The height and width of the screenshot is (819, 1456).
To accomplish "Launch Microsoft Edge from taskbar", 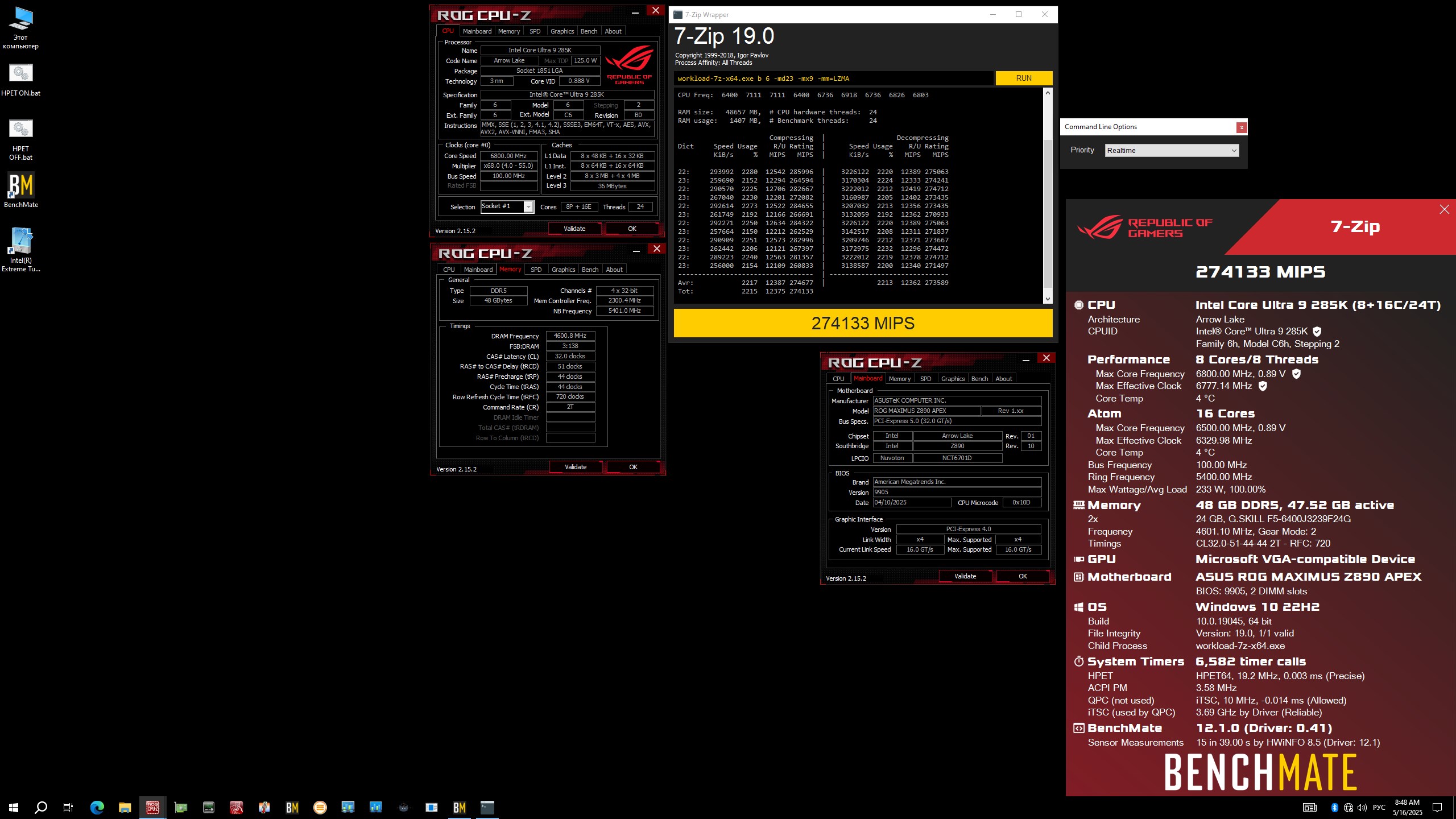I will click(x=97, y=807).
